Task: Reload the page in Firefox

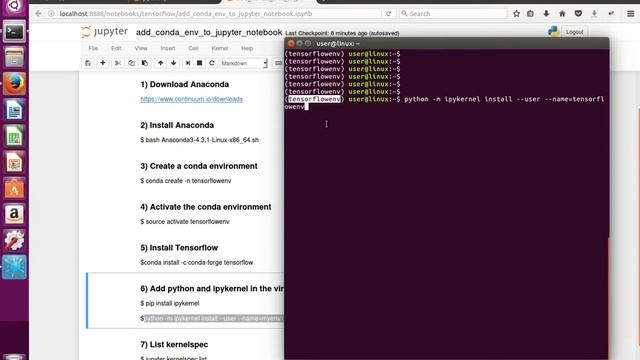Action: coord(389,13)
